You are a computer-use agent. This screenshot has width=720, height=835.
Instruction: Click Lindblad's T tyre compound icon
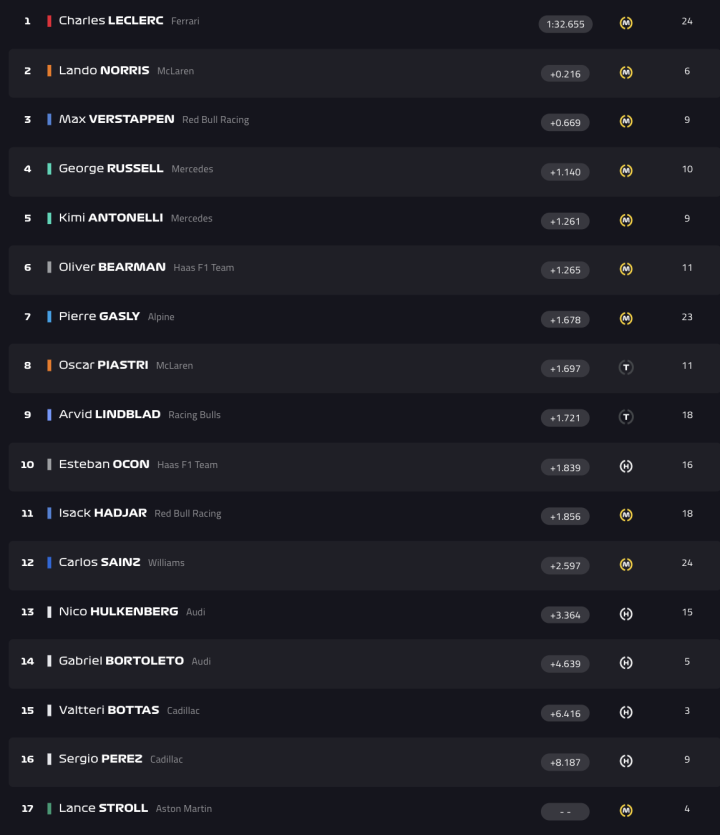626,416
